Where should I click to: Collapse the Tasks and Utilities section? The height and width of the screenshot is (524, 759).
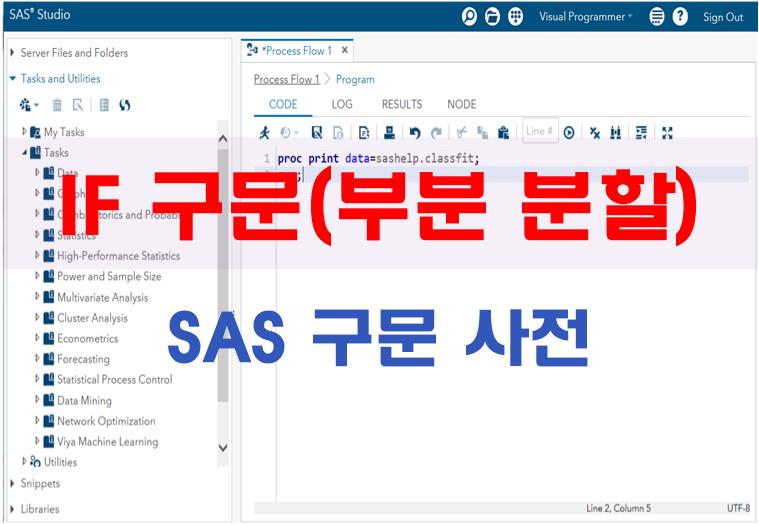click(x=13, y=78)
